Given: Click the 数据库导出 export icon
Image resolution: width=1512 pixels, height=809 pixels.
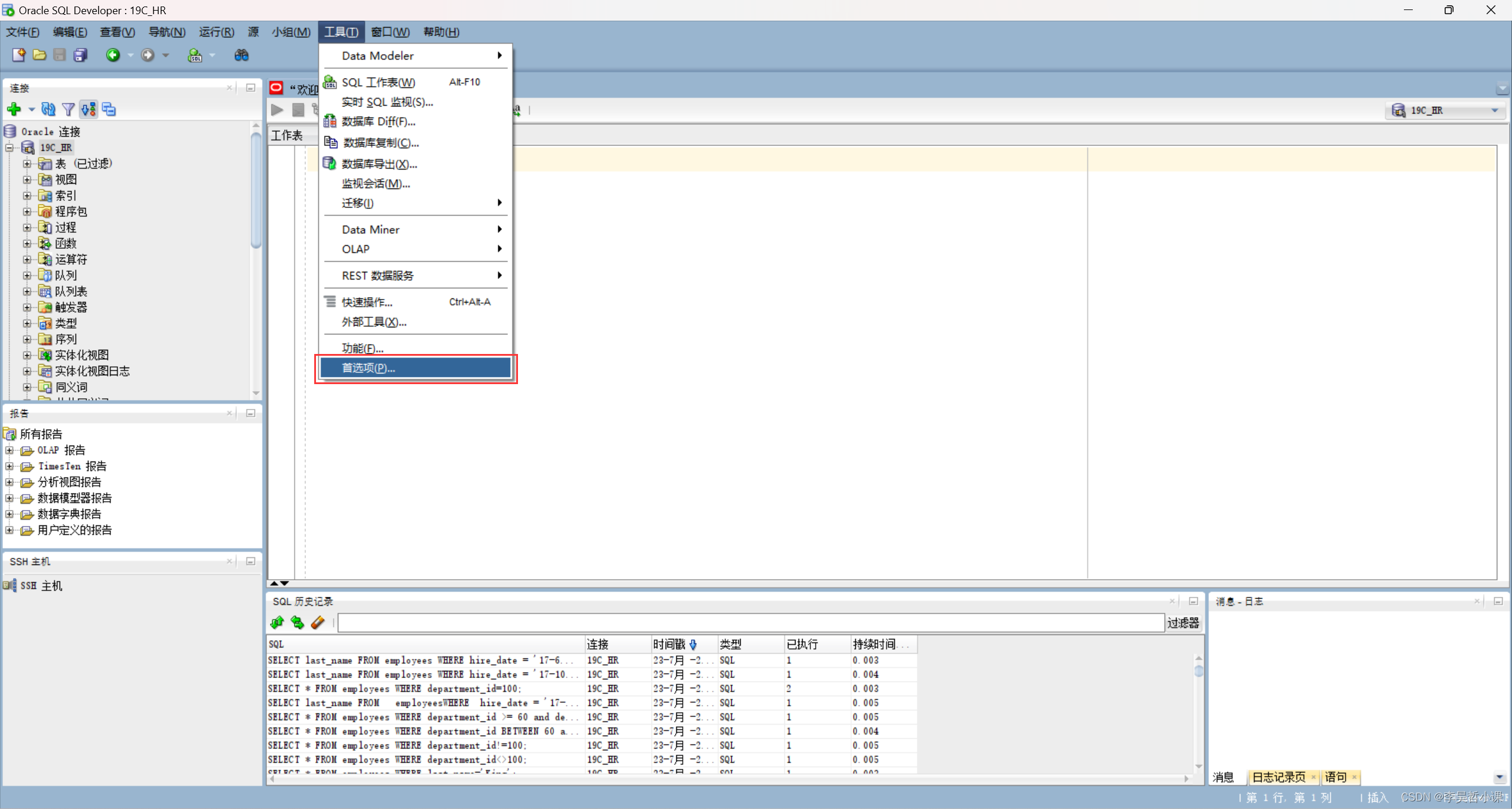Looking at the screenshot, I should (330, 163).
